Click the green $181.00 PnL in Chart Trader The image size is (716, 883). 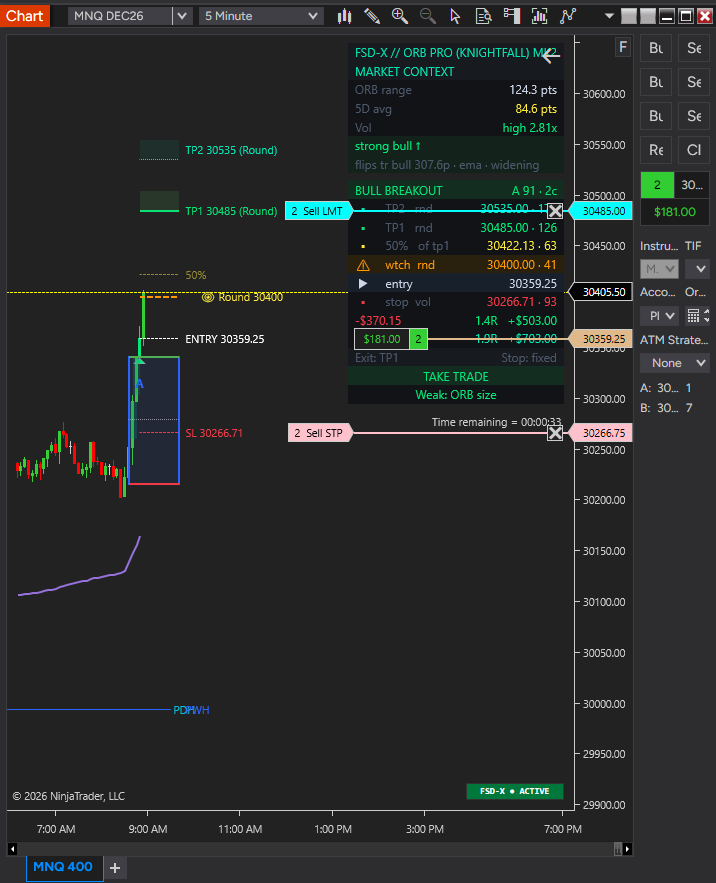(675, 212)
